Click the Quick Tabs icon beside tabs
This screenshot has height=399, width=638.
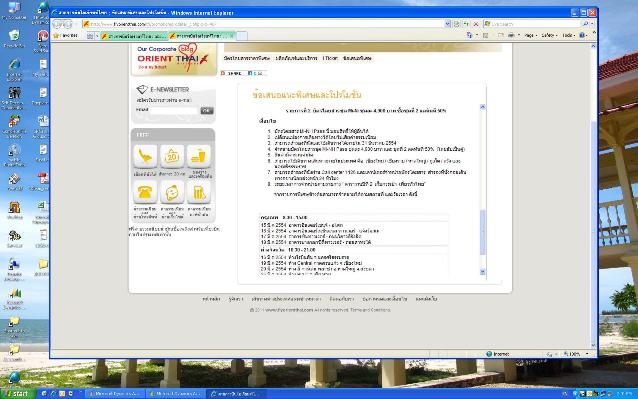click(90, 36)
